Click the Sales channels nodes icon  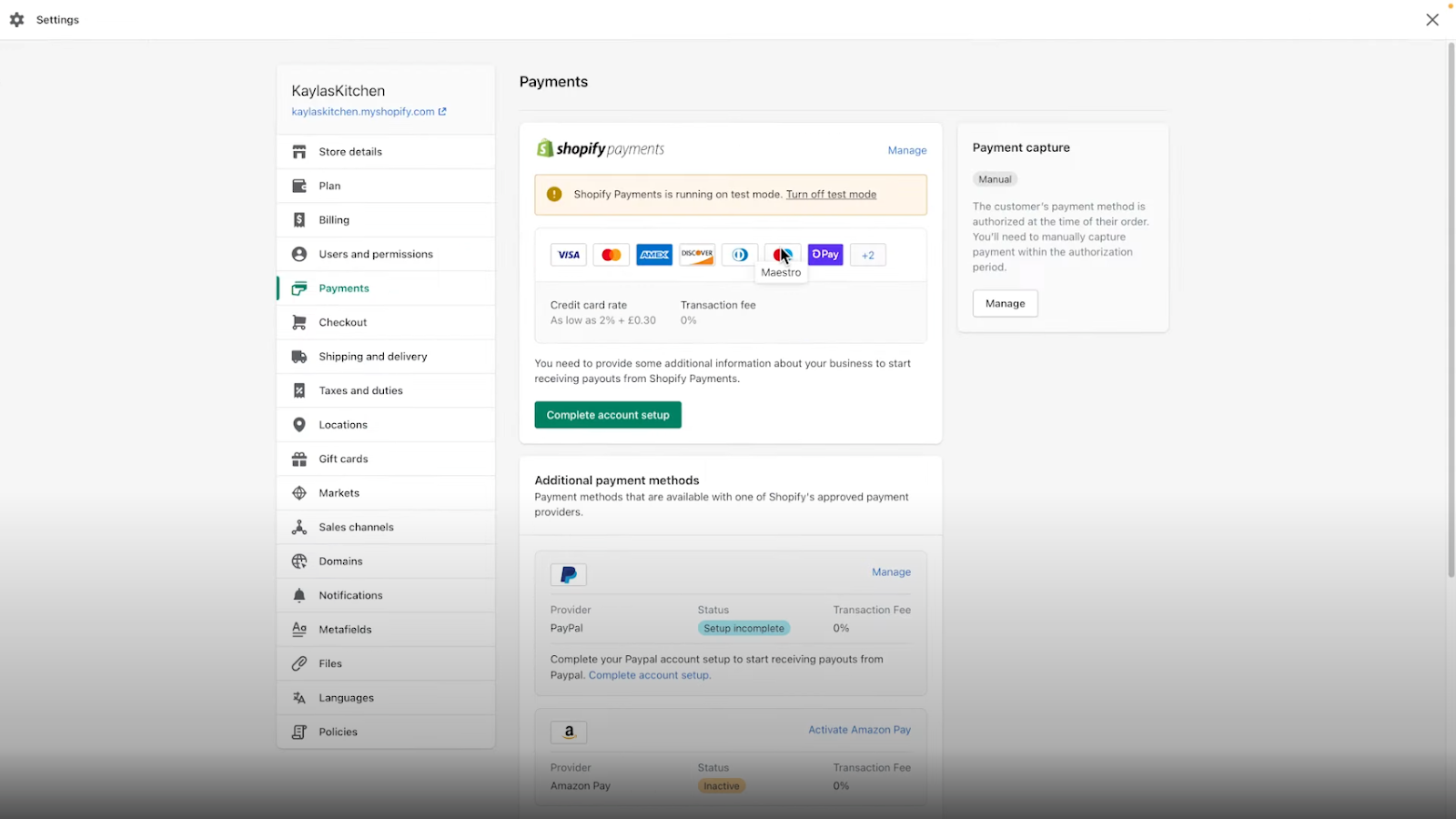299,527
